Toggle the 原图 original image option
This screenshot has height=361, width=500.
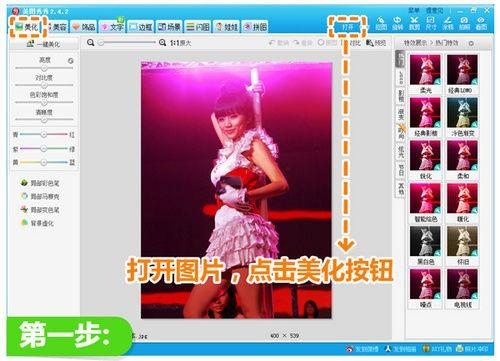tap(327, 43)
